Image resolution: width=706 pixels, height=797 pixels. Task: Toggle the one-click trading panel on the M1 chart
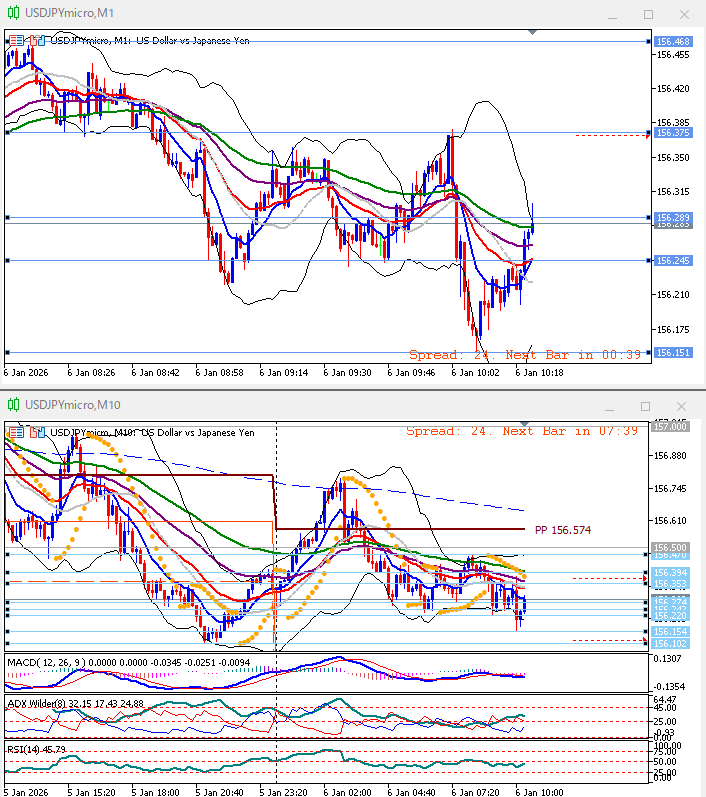coord(17,41)
